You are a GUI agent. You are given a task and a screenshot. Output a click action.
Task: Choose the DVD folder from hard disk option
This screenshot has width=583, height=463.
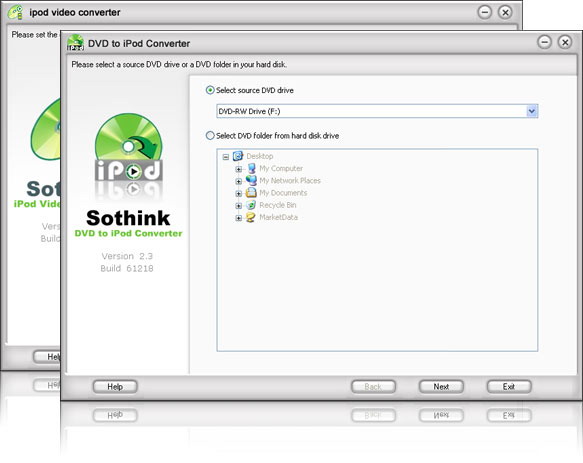[210, 136]
